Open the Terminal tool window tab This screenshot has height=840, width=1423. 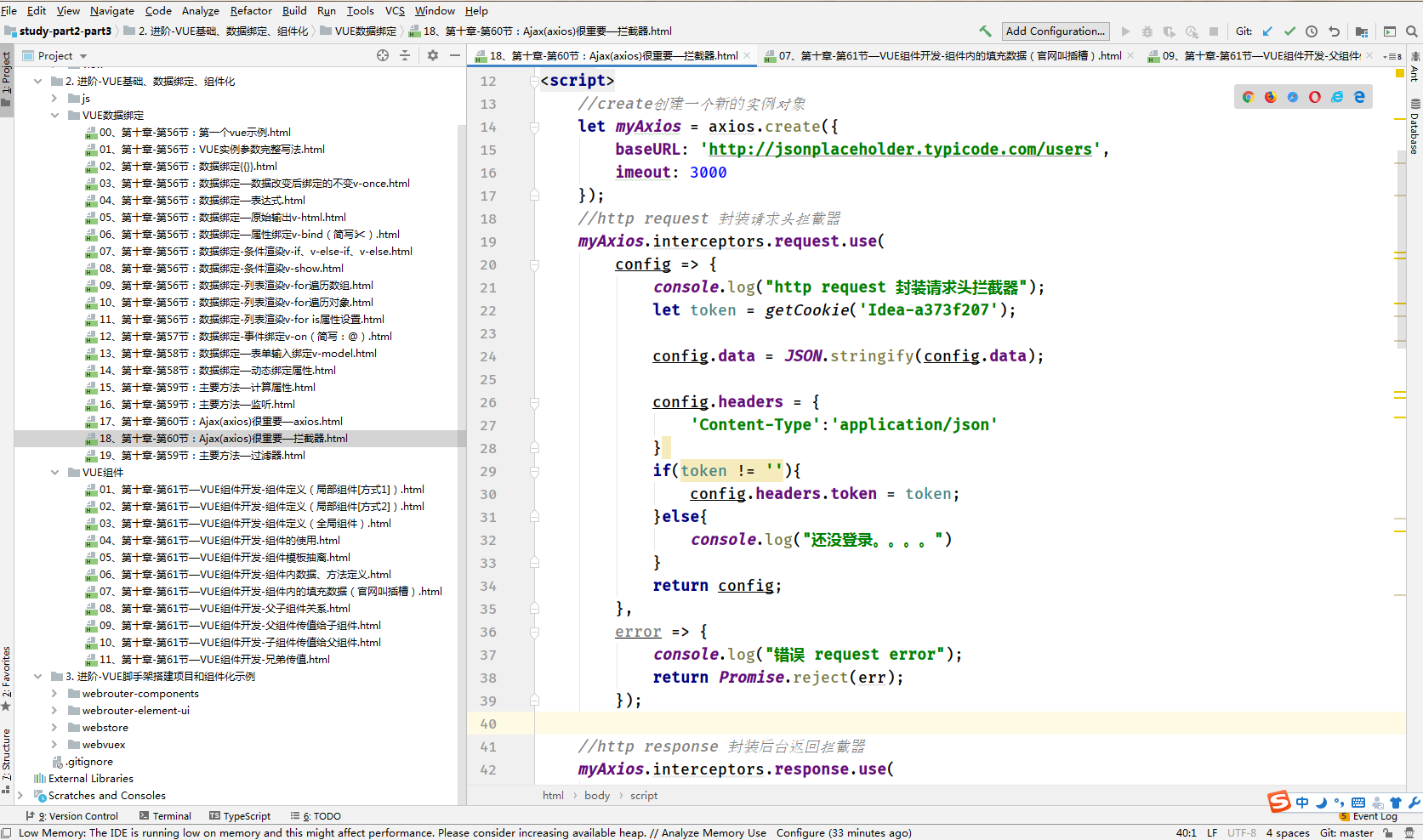[165, 816]
